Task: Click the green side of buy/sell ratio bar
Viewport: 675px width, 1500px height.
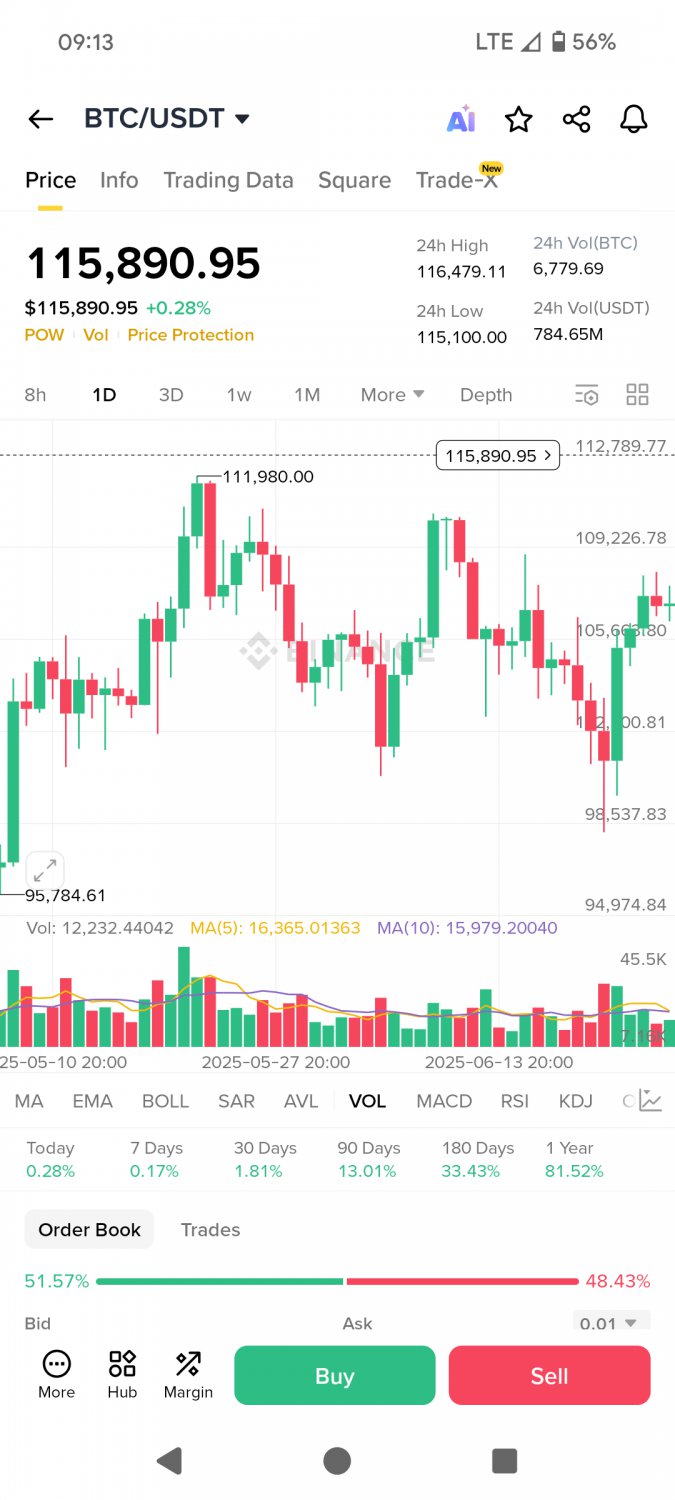Action: click(220, 1280)
